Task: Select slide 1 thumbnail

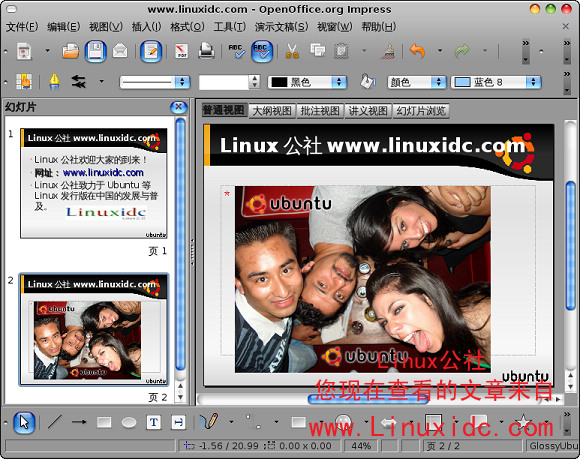Action: point(94,183)
